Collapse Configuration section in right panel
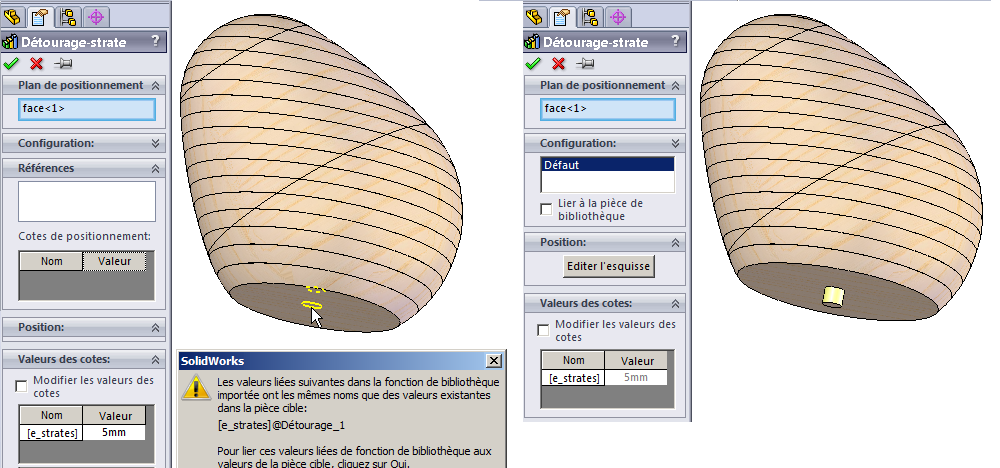Image resolution: width=1000 pixels, height=468 pixels. [676, 143]
